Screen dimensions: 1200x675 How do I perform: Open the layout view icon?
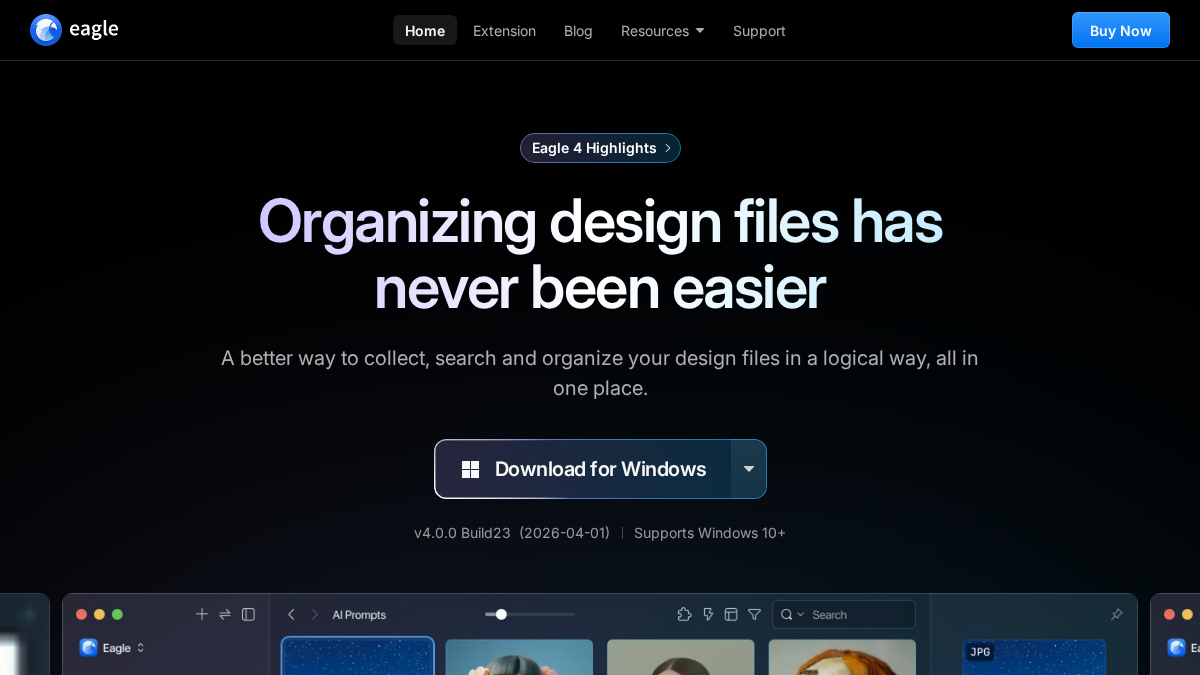click(731, 614)
